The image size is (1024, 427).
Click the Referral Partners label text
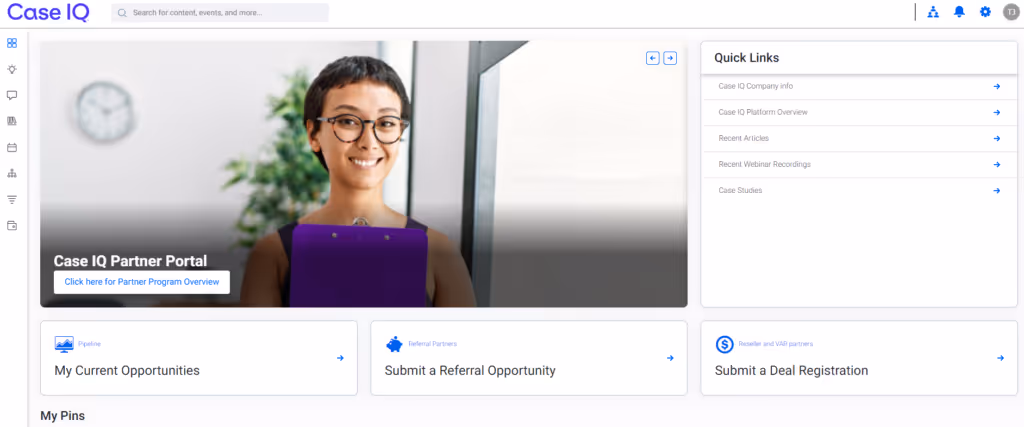(x=432, y=343)
